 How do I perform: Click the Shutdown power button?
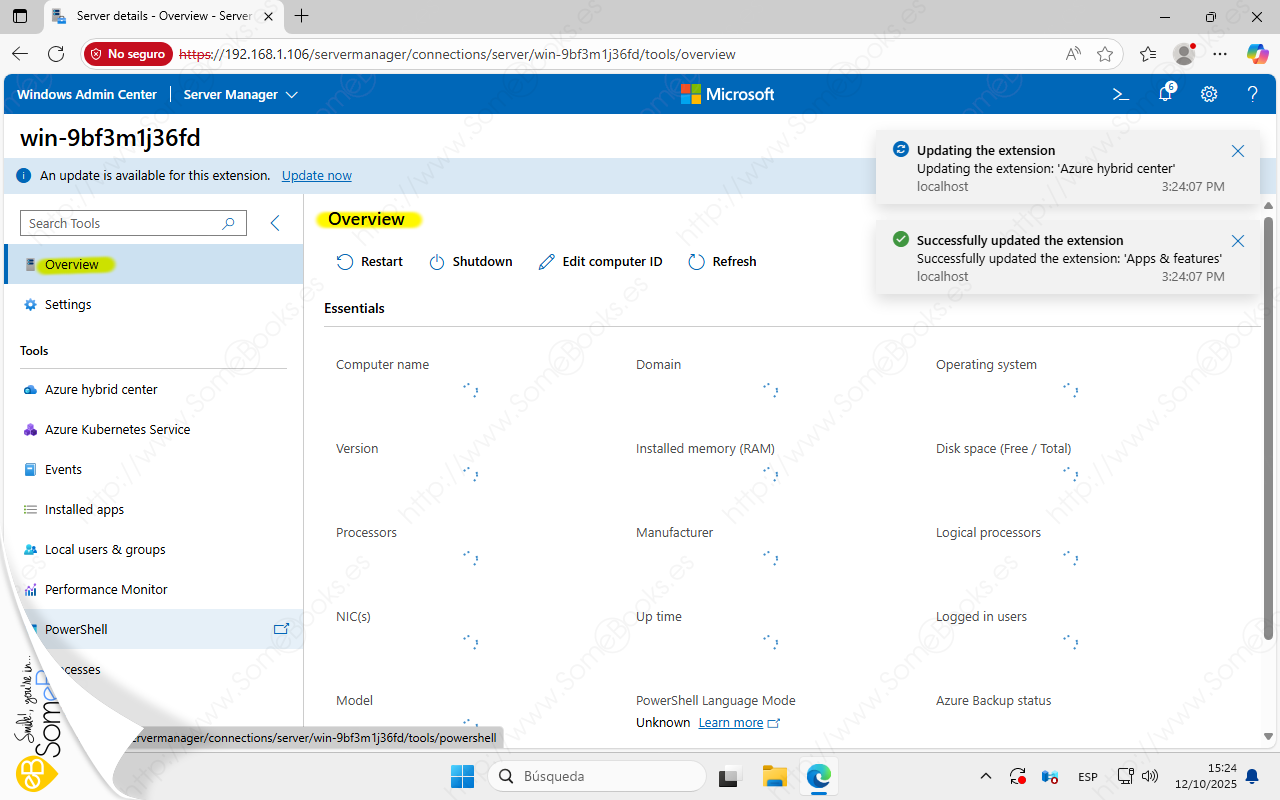click(x=471, y=262)
